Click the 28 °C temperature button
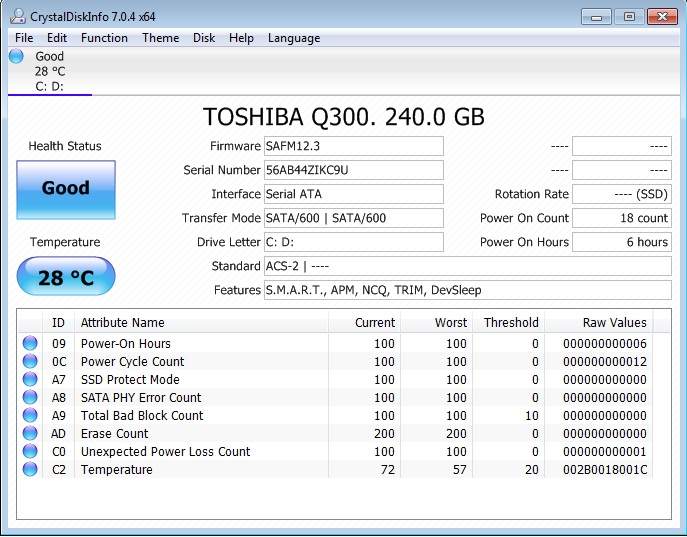The height and width of the screenshot is (537, 687). (x=66, y=277)
